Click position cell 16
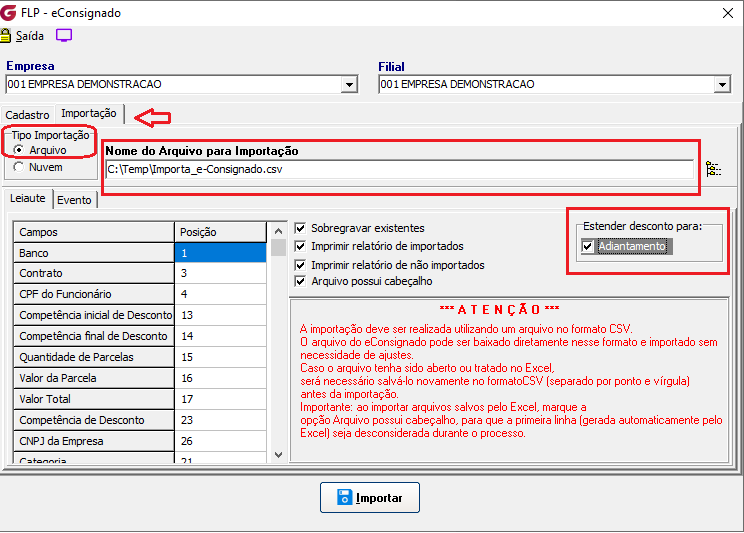744x533 pixels. click(221, 378)
